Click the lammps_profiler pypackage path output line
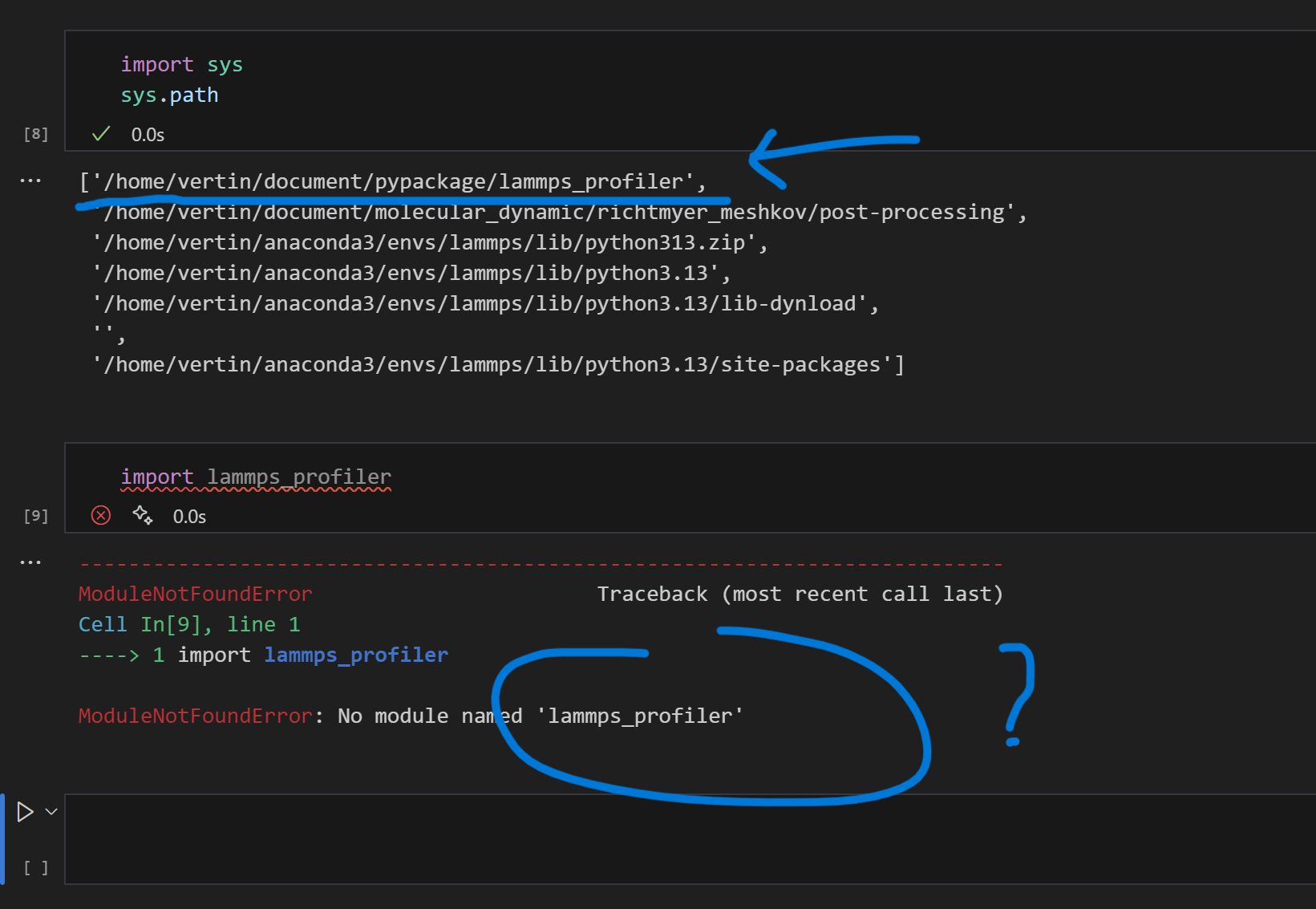This screenshot has width=1316, height=909. click(393, 181)
